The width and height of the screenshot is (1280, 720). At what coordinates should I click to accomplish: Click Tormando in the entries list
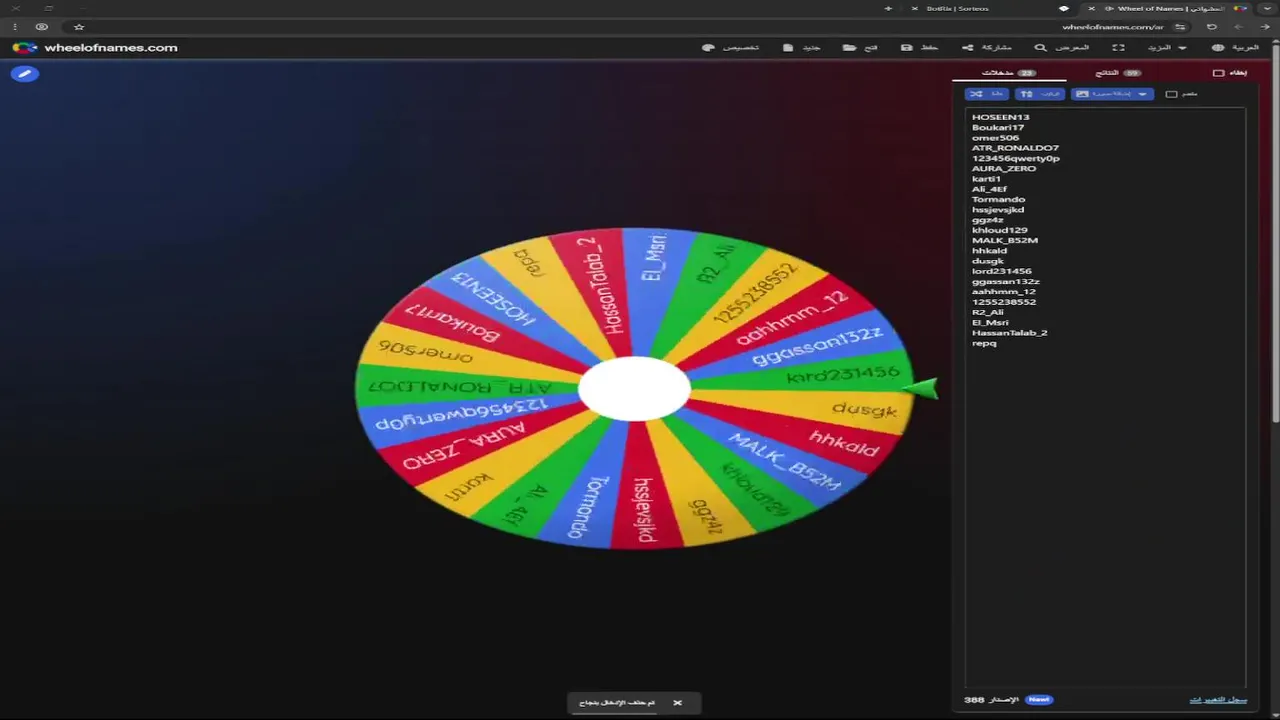pyautogui.click(x=998, y=199)
